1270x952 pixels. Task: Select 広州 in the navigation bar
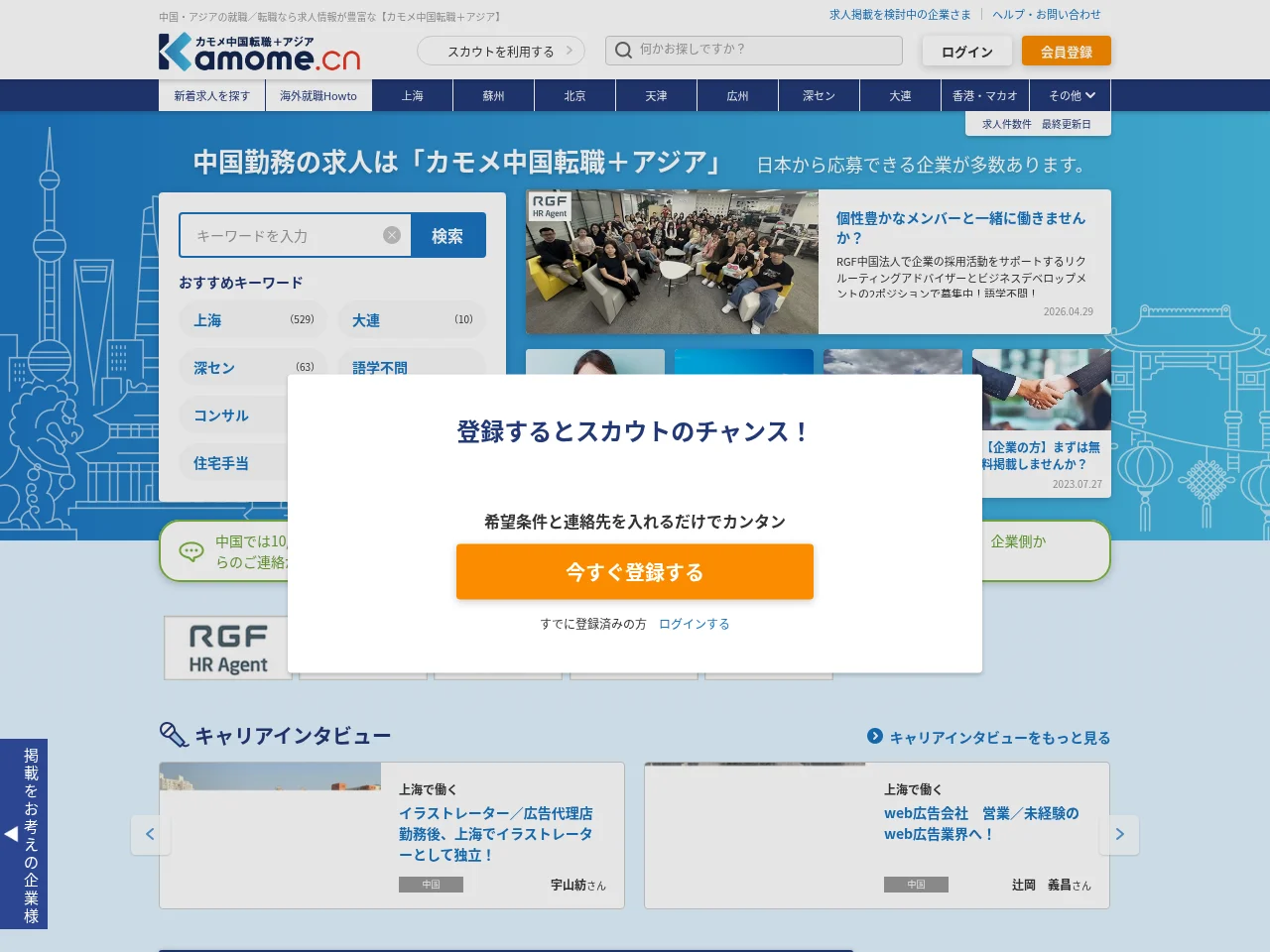tap(738, 95)
